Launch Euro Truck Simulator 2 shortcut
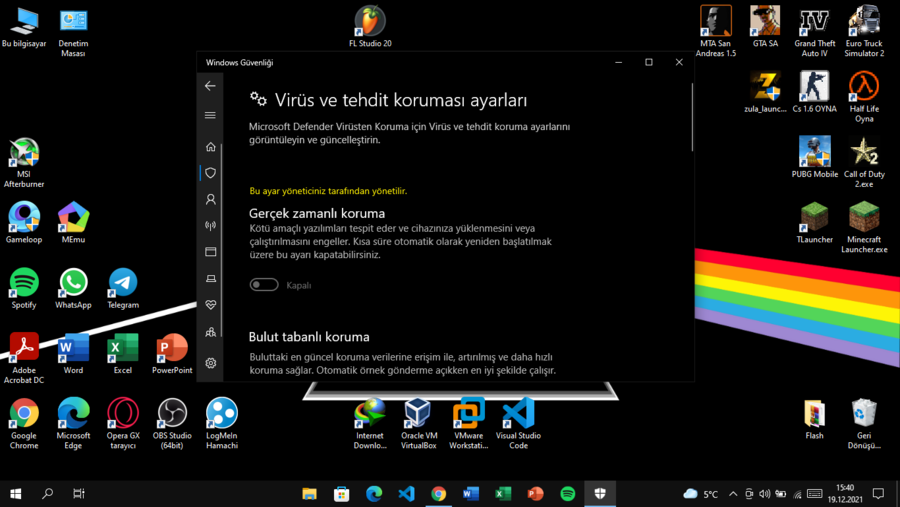 click(864, 32)
